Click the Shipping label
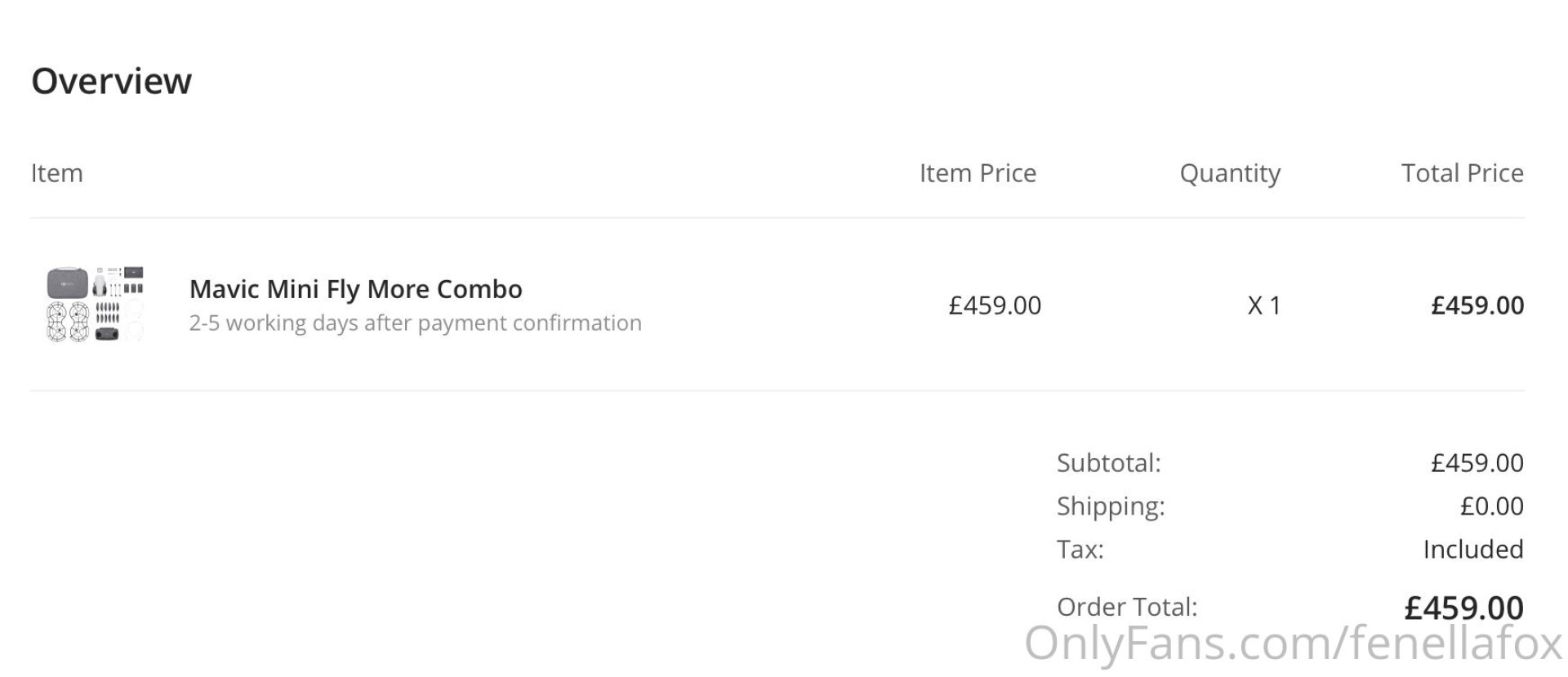The height and width of the screenshot is (677, 1568). point(1110,506)
